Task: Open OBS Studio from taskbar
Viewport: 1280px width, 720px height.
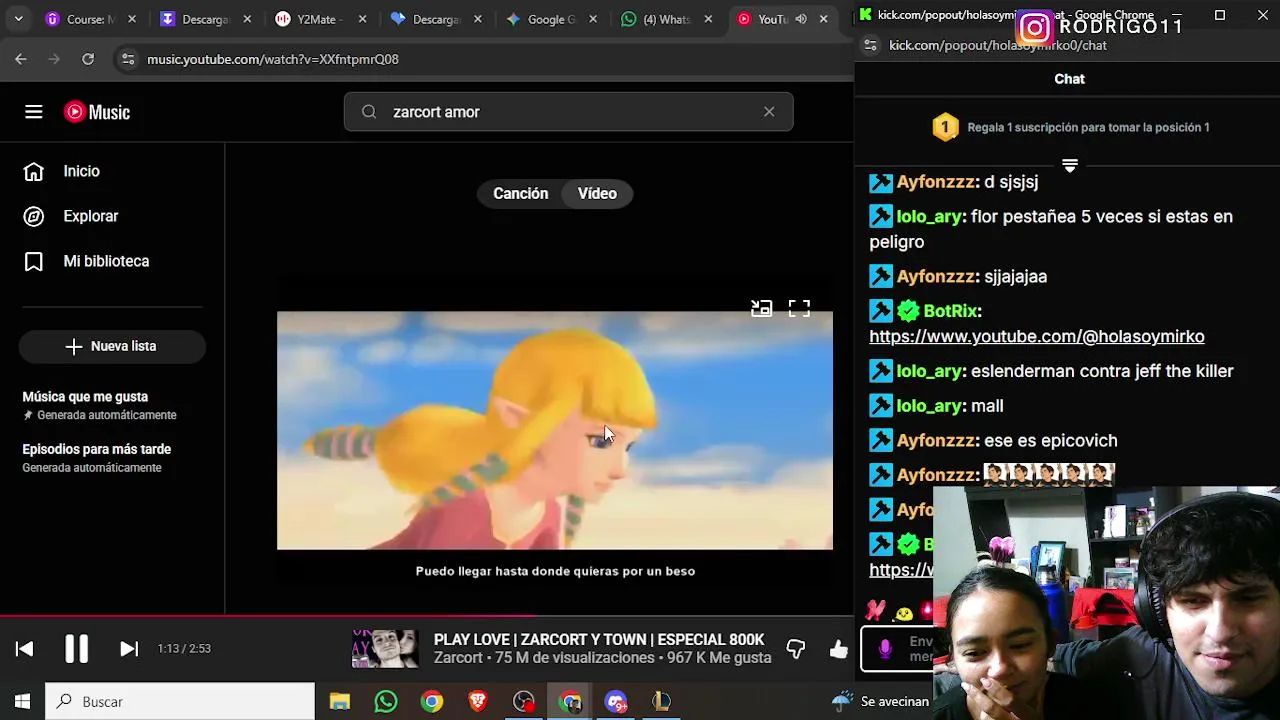Action: point(524,702)
